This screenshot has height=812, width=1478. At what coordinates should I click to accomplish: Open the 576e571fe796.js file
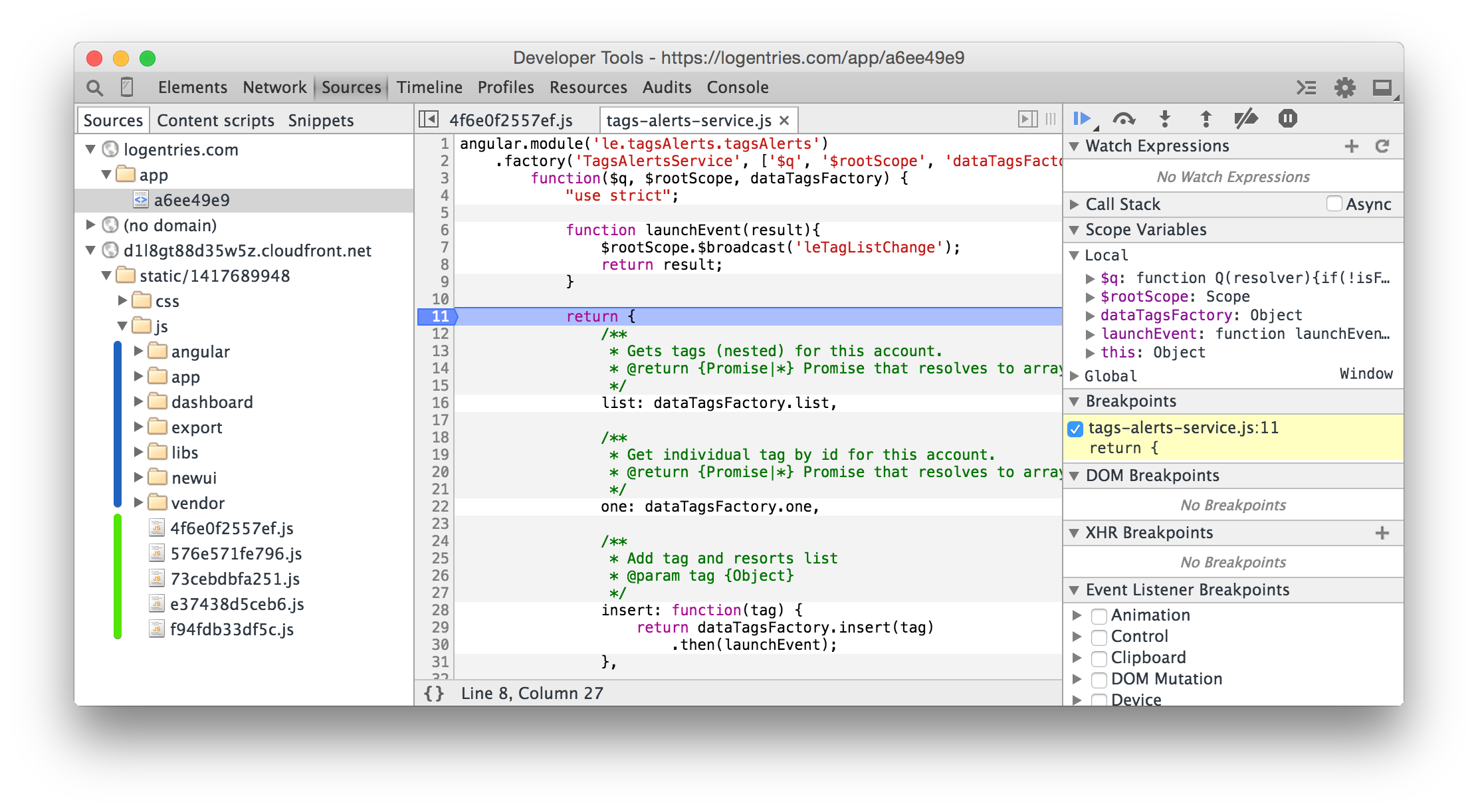pos(236,554)
